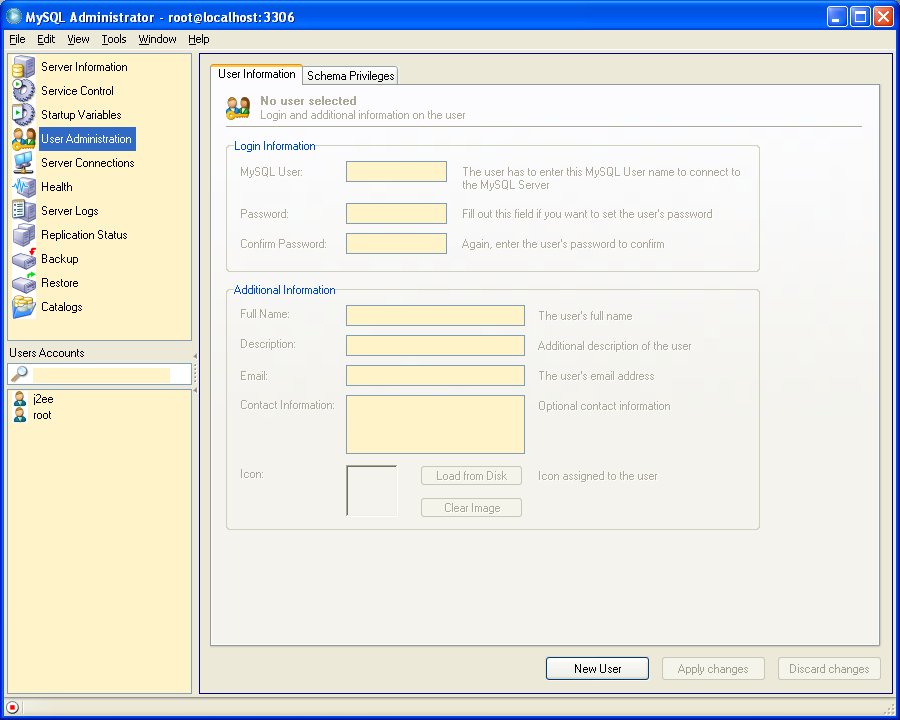
Task: Click the Discard changes button
Action: coord(829,668)
